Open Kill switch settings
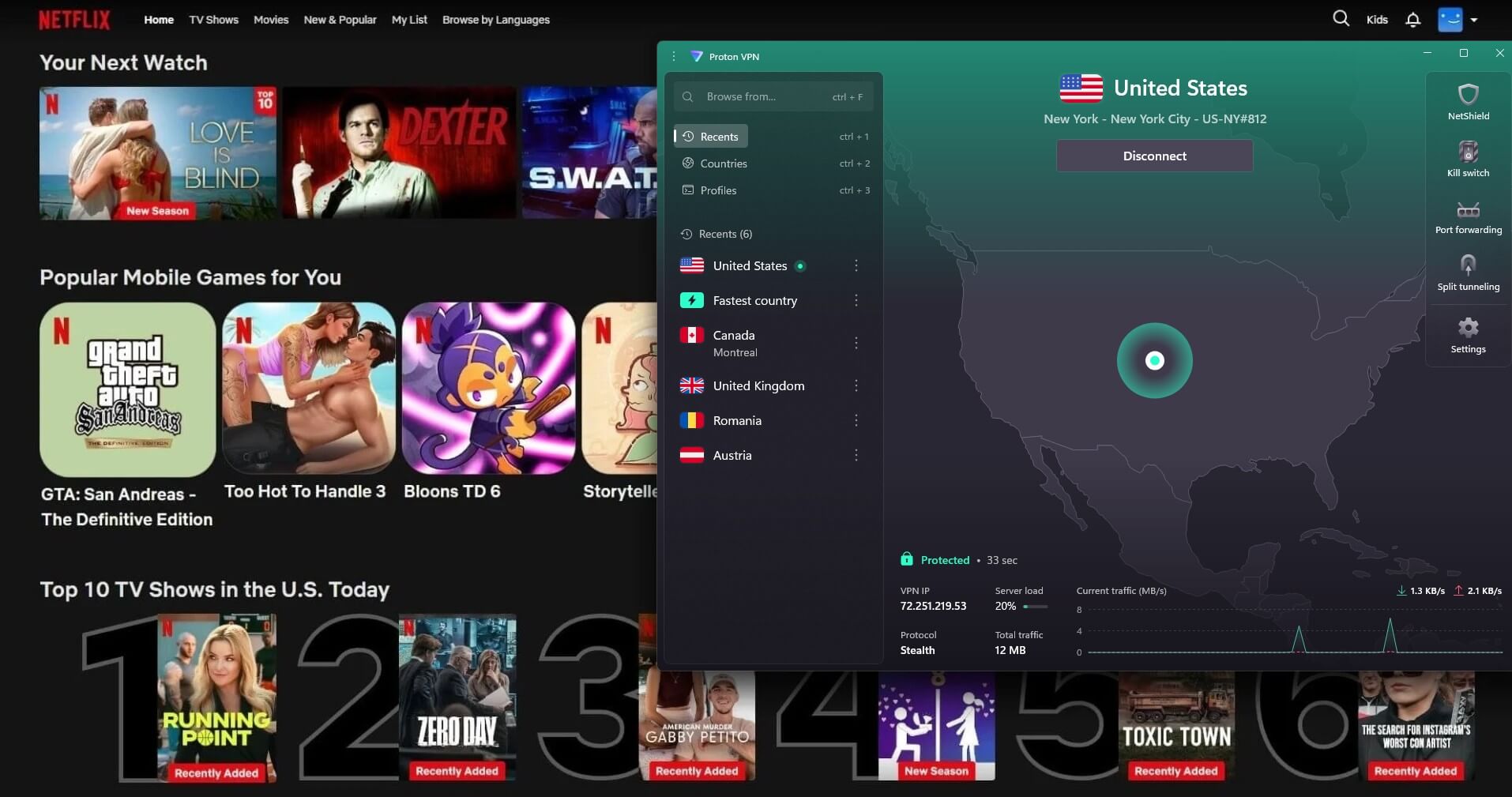 1468,159
